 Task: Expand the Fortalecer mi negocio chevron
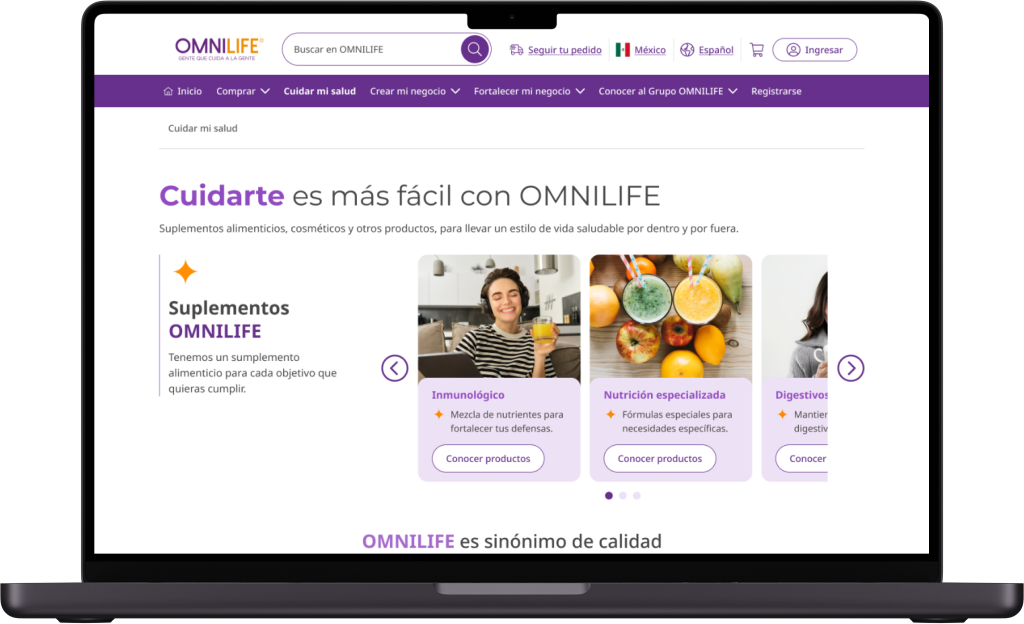(x=580, y=91)
